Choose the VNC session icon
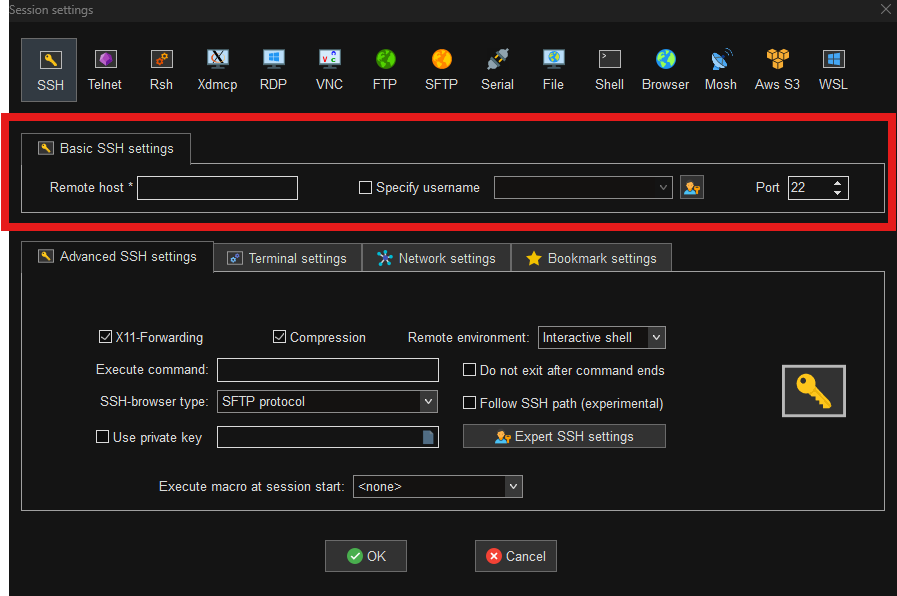 coord(329,70)
